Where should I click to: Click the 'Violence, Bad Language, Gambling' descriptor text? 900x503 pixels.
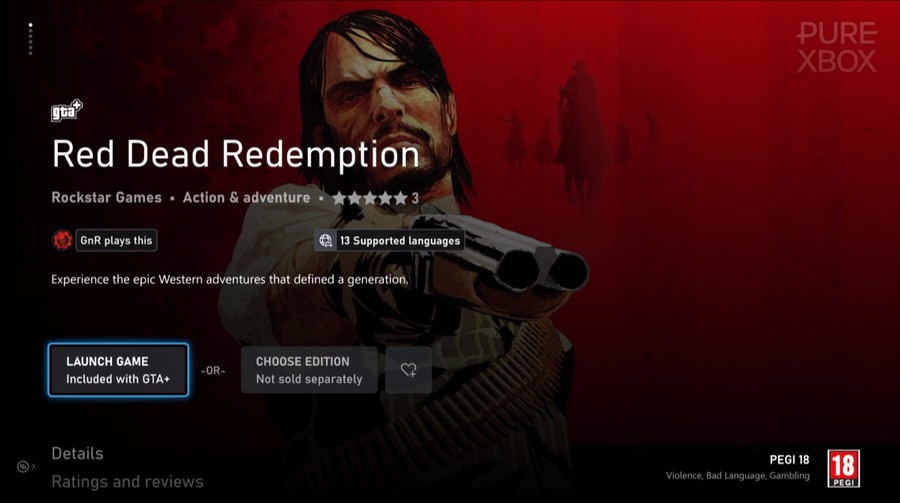pyautogui.click(x=738, y=475)
